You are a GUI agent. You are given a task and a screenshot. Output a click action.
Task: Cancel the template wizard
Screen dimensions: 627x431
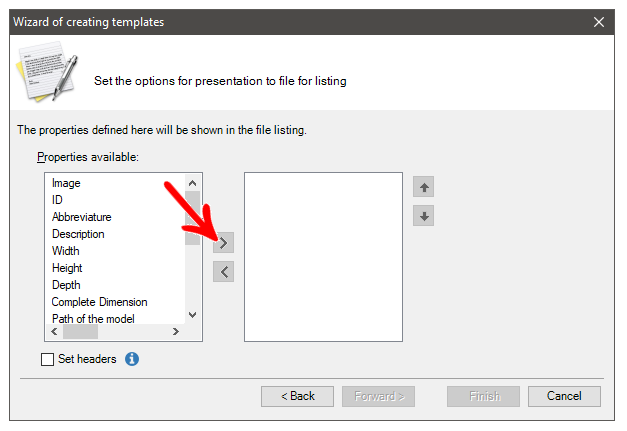pyautogui.click(x=564, y=396)
